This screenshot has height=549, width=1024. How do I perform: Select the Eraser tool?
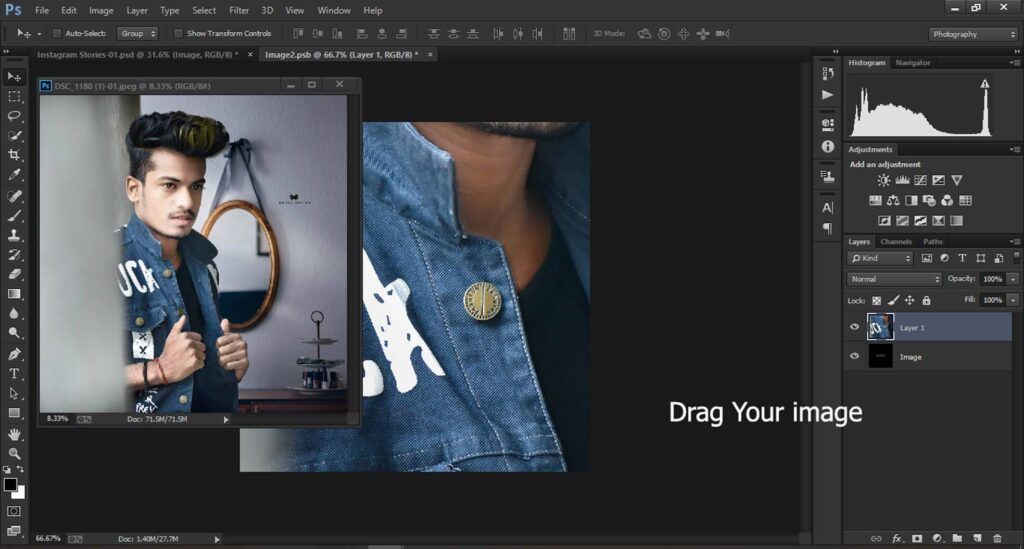14,274
